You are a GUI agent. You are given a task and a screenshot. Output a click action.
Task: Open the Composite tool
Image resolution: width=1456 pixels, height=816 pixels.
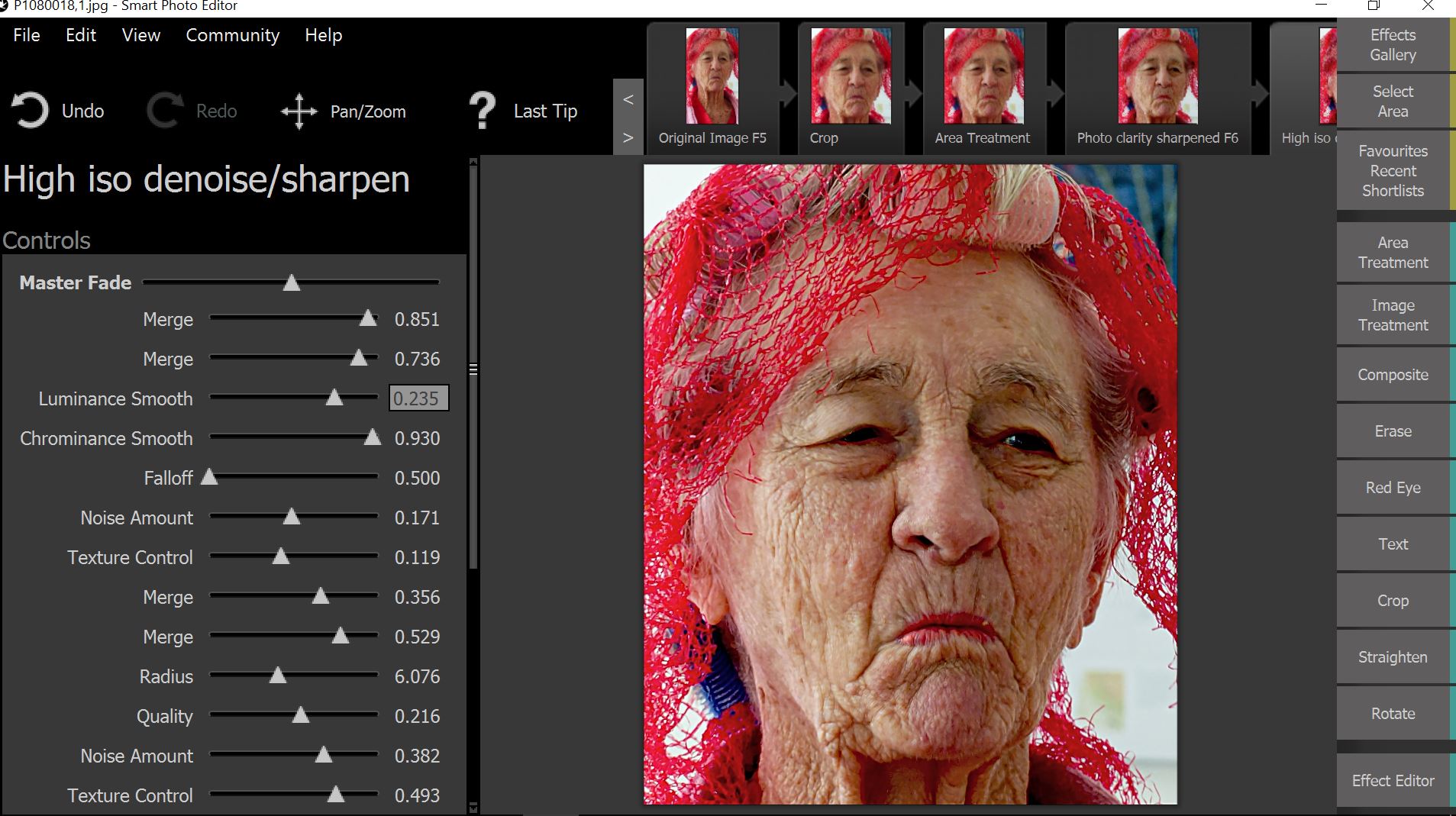(1393, 375)
